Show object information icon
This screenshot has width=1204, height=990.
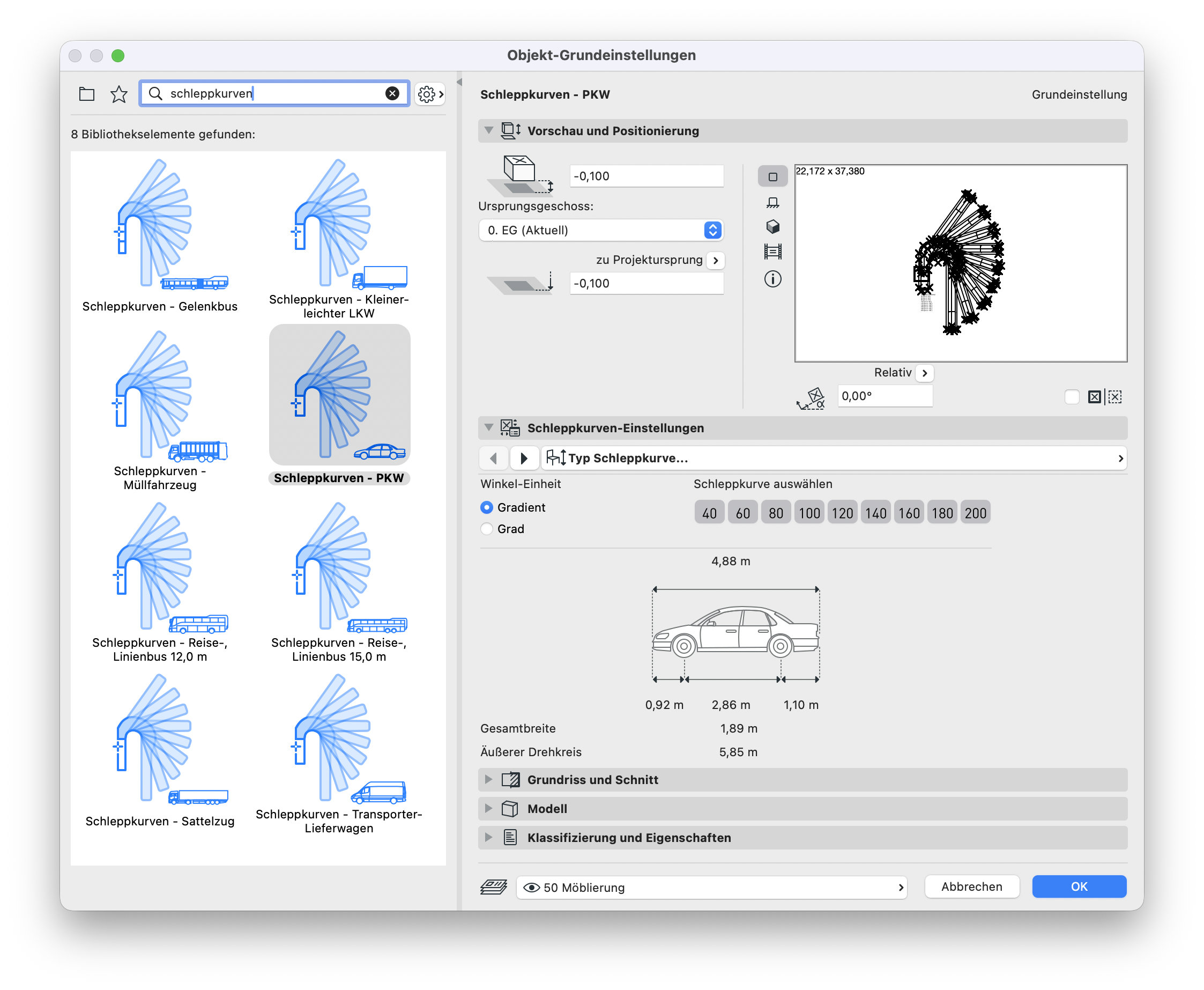coord(772,279)
